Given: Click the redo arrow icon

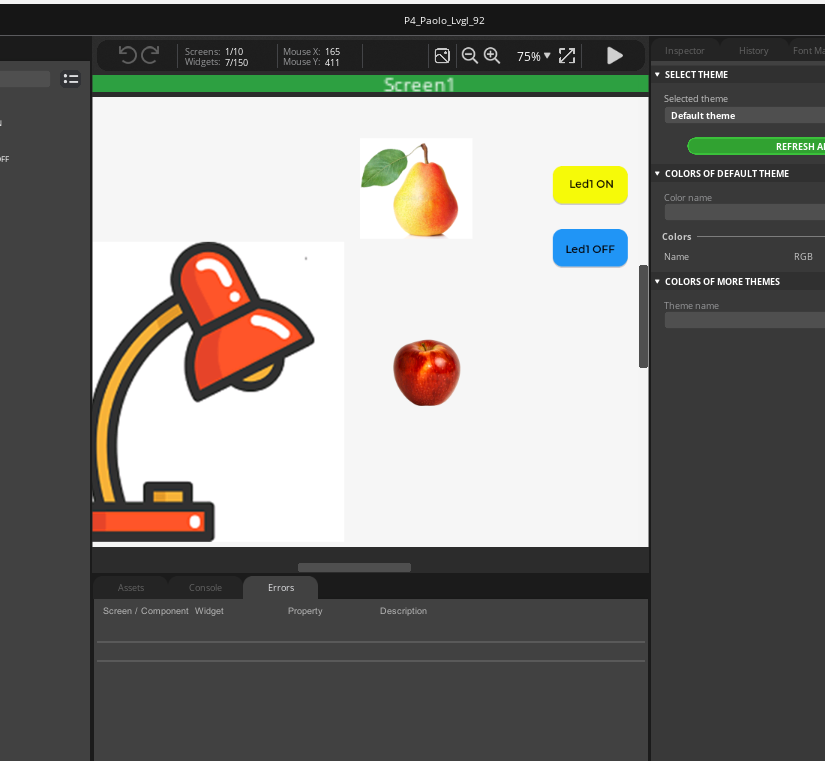Looking at the screenshot, I should (150, 55).
